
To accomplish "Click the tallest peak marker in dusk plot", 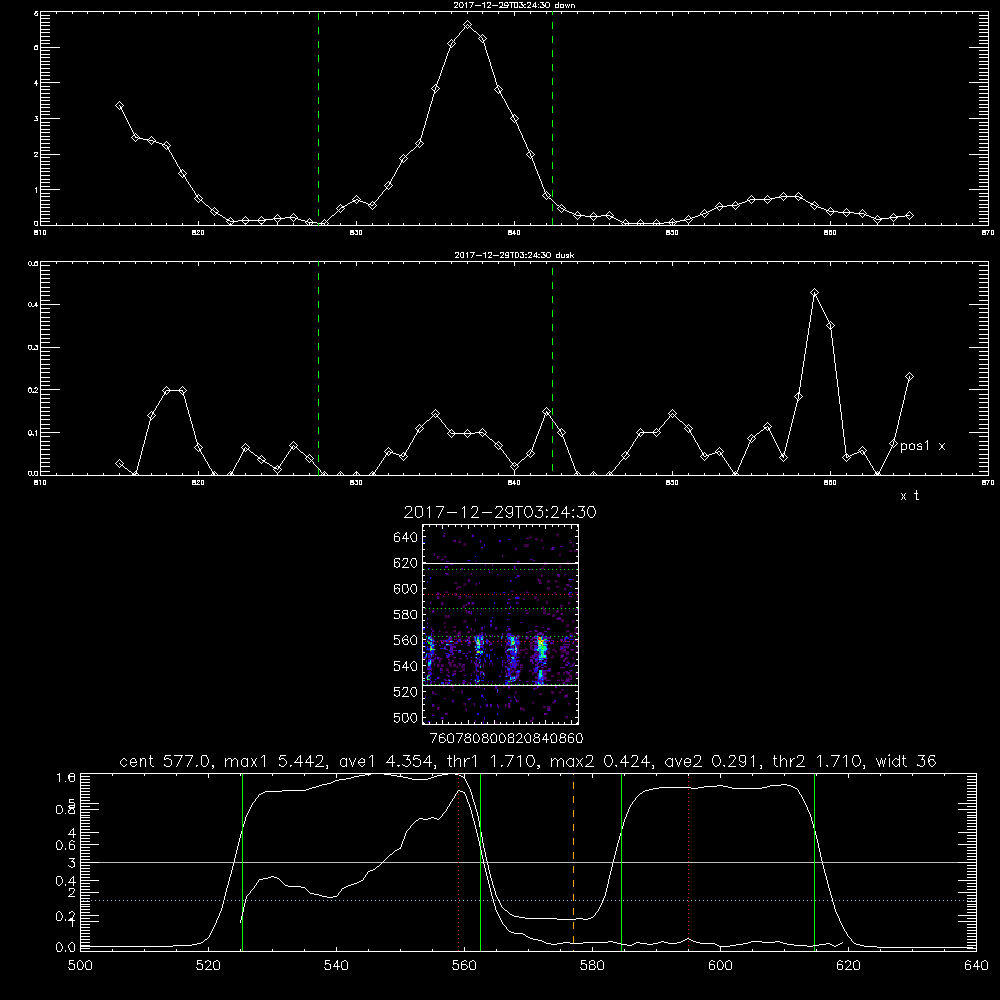I will [814, 293].
